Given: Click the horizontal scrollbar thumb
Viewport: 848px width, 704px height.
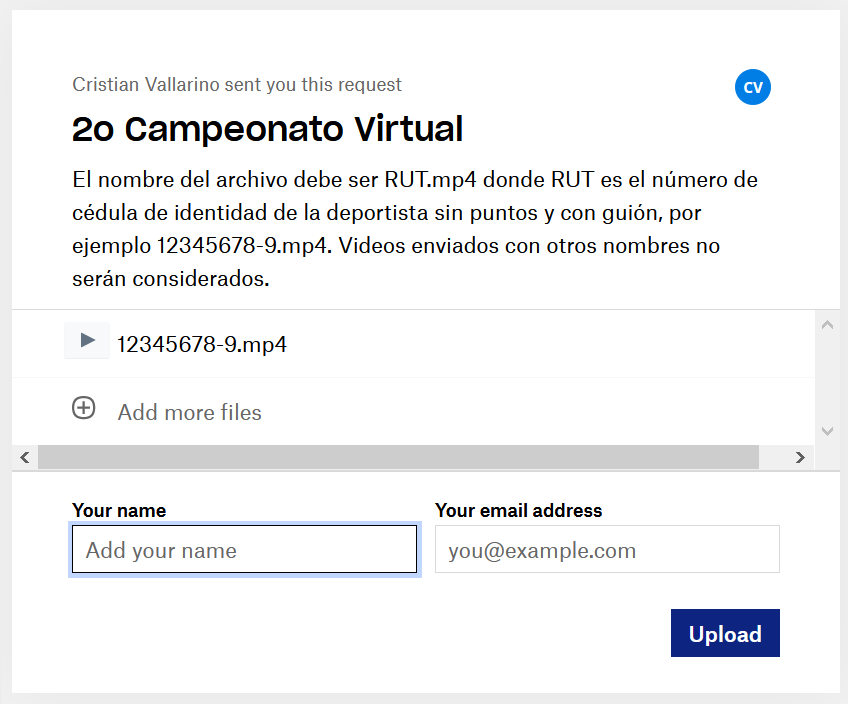Looking at the screenshot, I should 398,457.
